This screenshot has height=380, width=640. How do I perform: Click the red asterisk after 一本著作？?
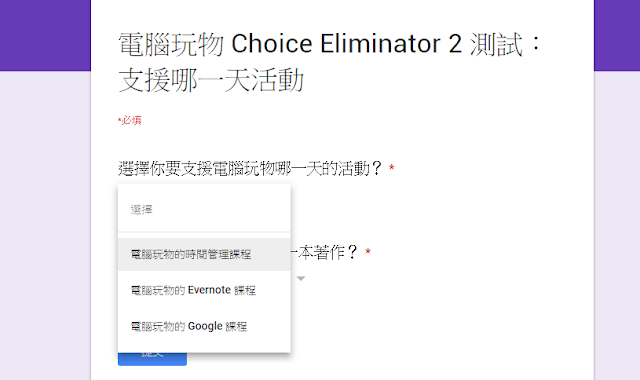point(368,251)
